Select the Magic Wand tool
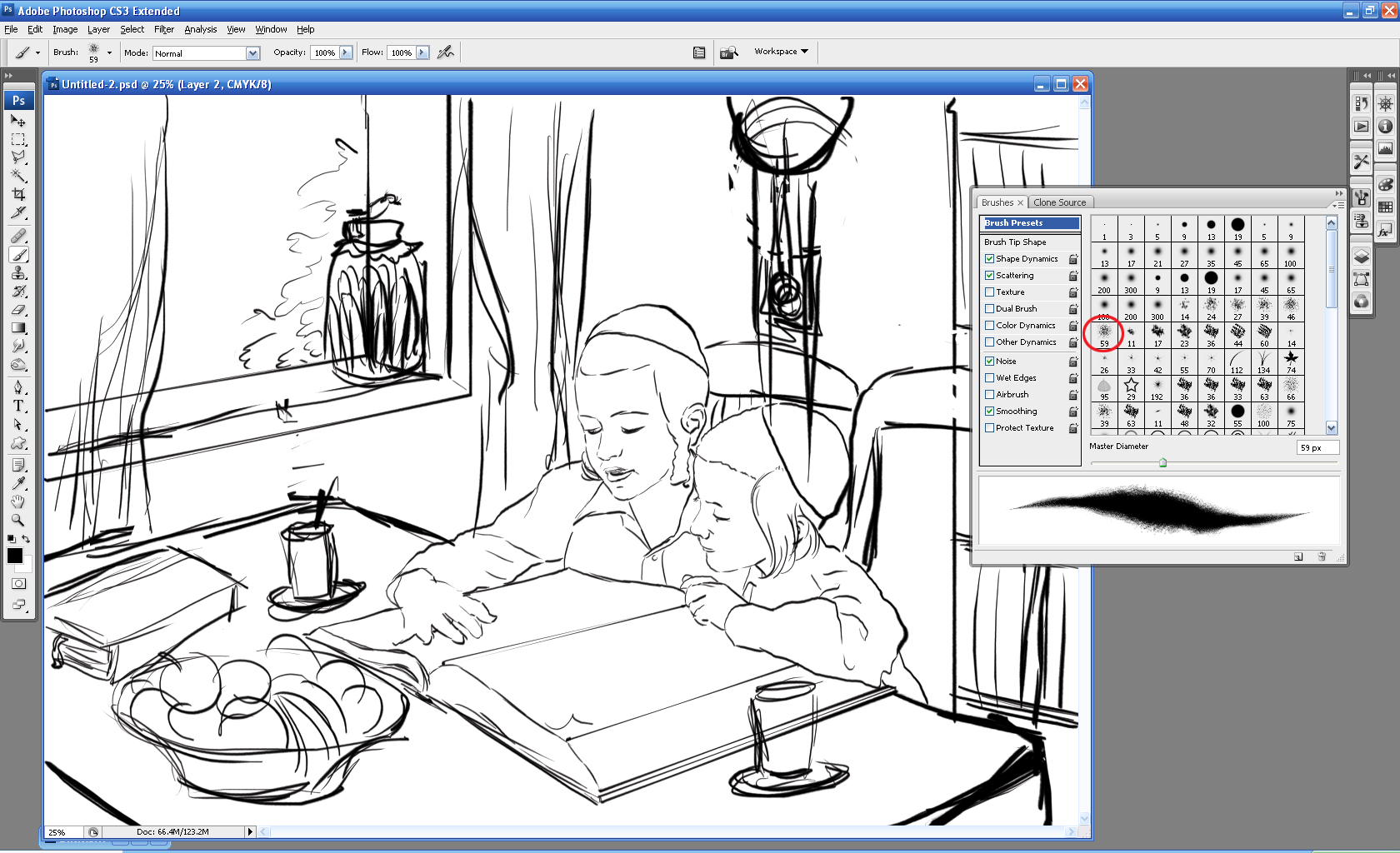Viewport: 1400px width, 853px height. 17,176
